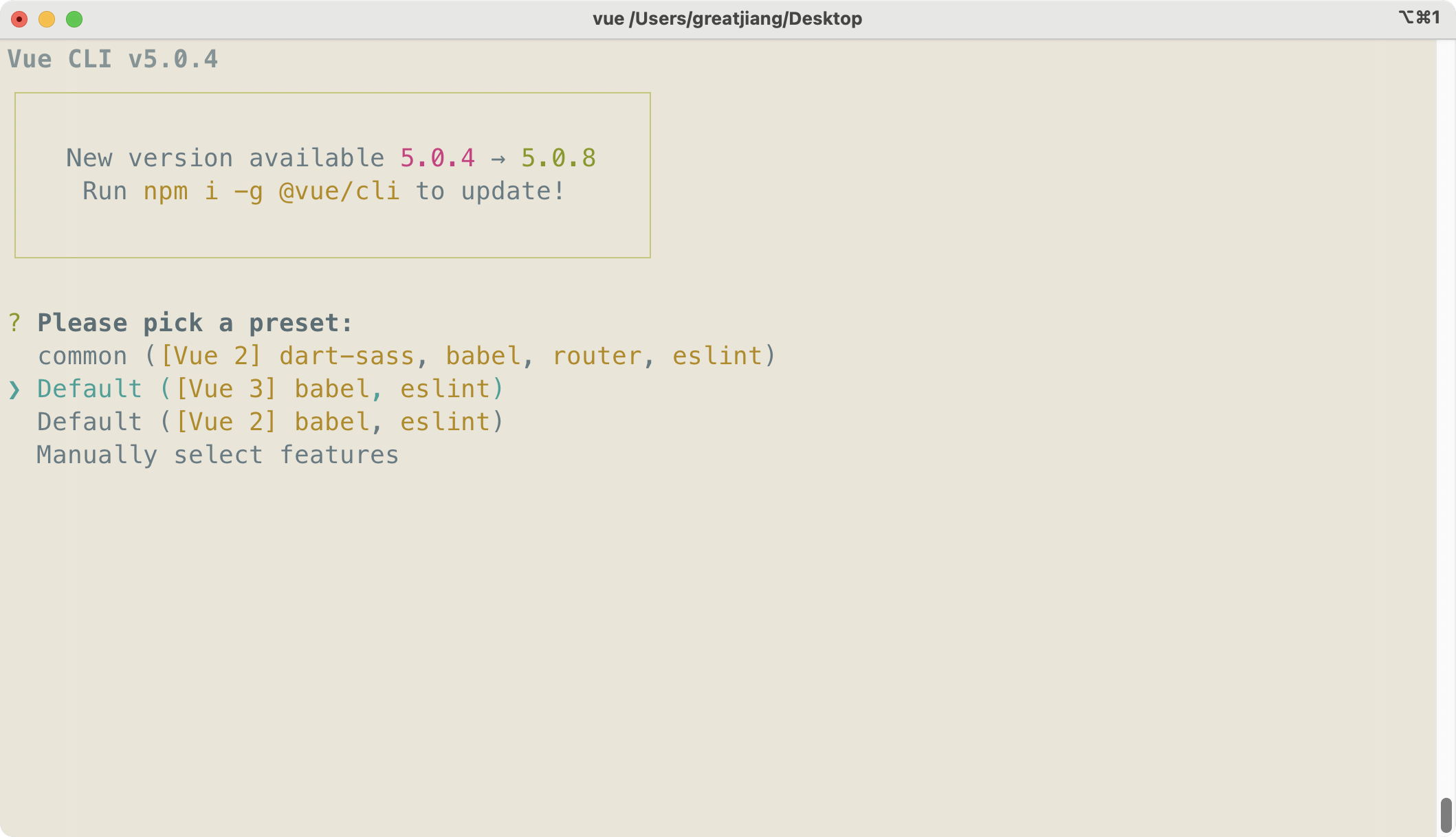
Task: Click the terminal scrollbar thumb
Action: pyautogui.click(x=1446, y=815)
